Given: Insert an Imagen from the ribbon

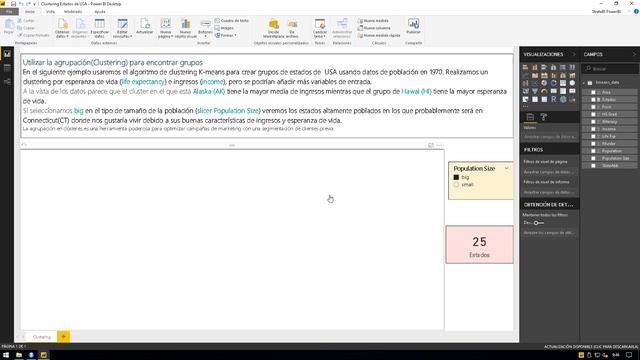Looking at the screenshot, I should click(224, 28).
